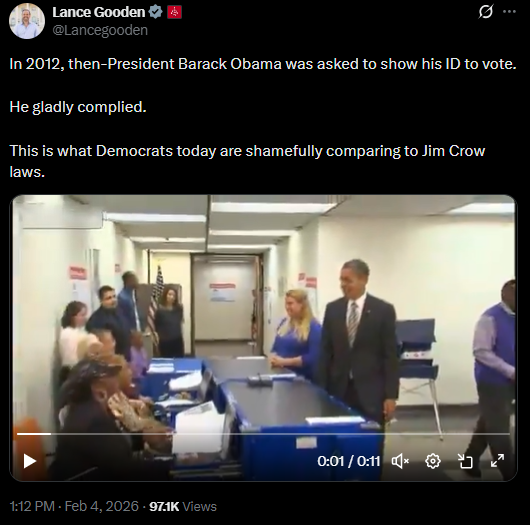The height and width of the screenshot is (525, 530).
Task: Expand the video to fullscreen
Action: (498, 460)
